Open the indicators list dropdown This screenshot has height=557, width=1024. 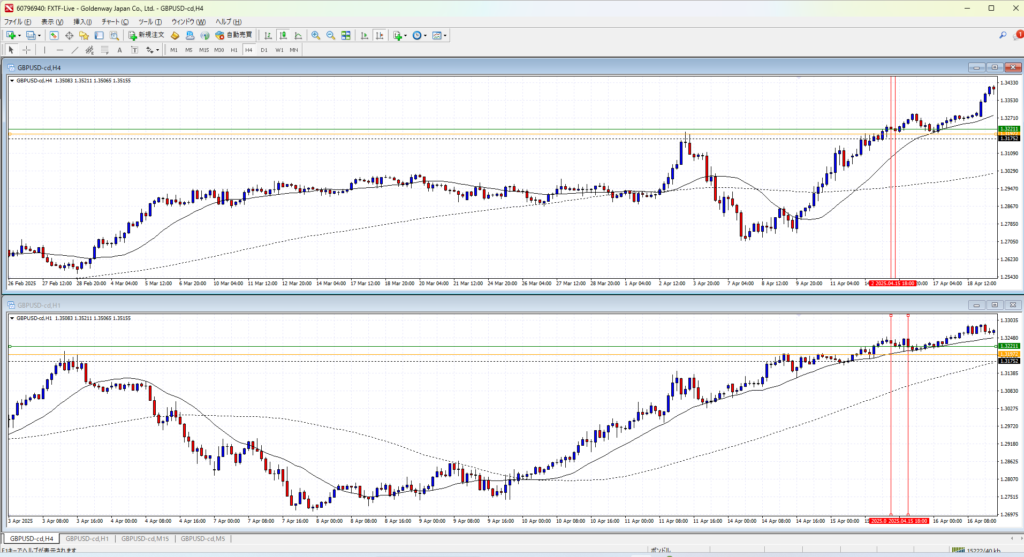pyautogui.click(x=406, y=35)
